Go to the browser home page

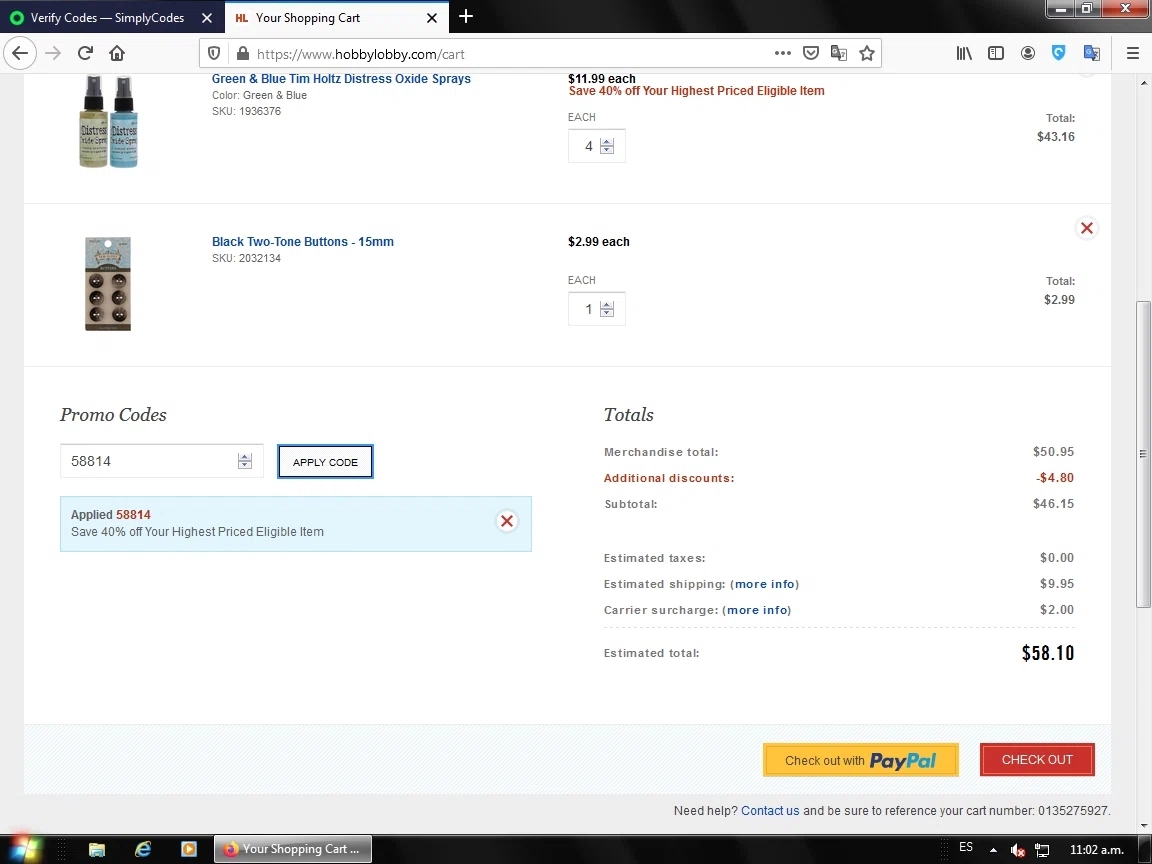point(117,54)
